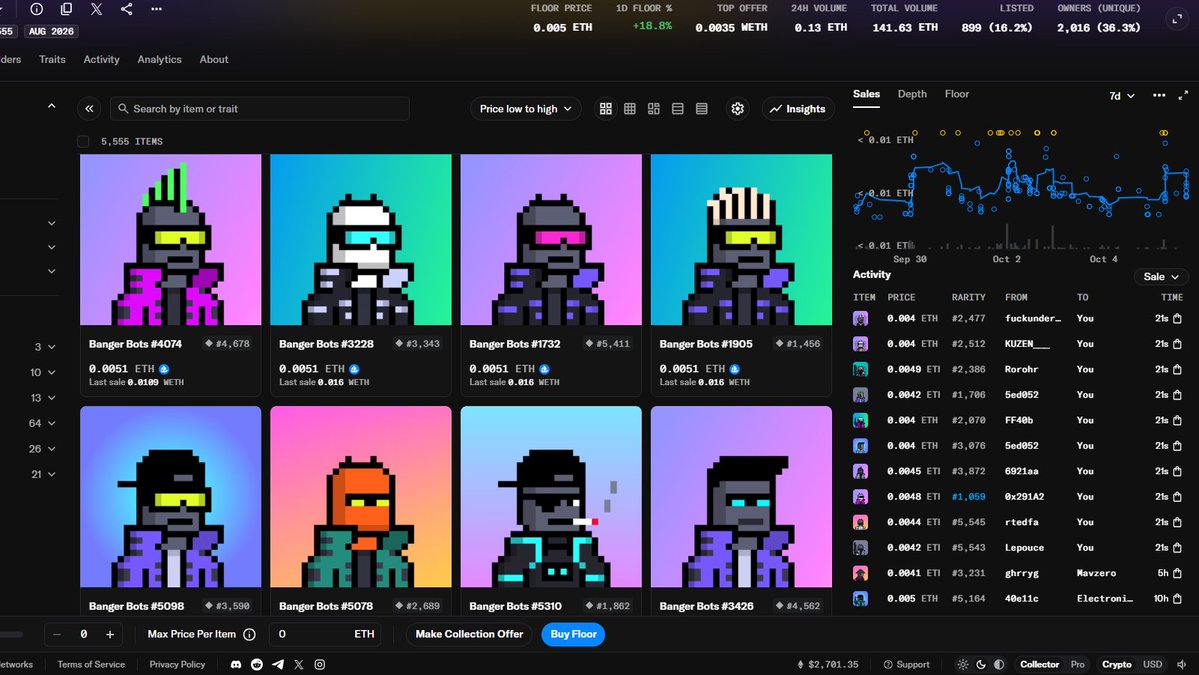This screenshot has height=675, width=1199.
Task: Enable dark theme with moon icon
Action: tap(981, 664)
